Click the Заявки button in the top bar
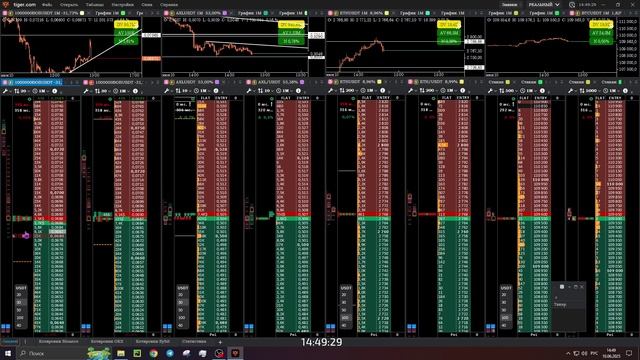Image resolution: width=640 pixels, height=360 pixels. (x=509, y=5)
